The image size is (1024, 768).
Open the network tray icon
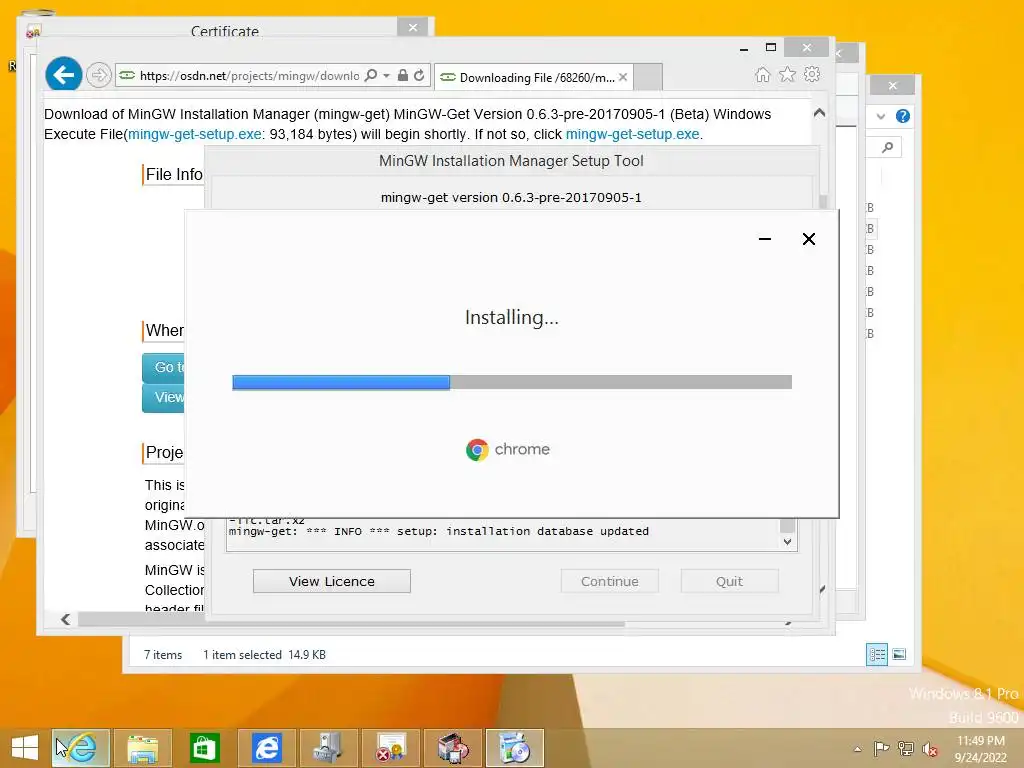click(x=905, y=748)
